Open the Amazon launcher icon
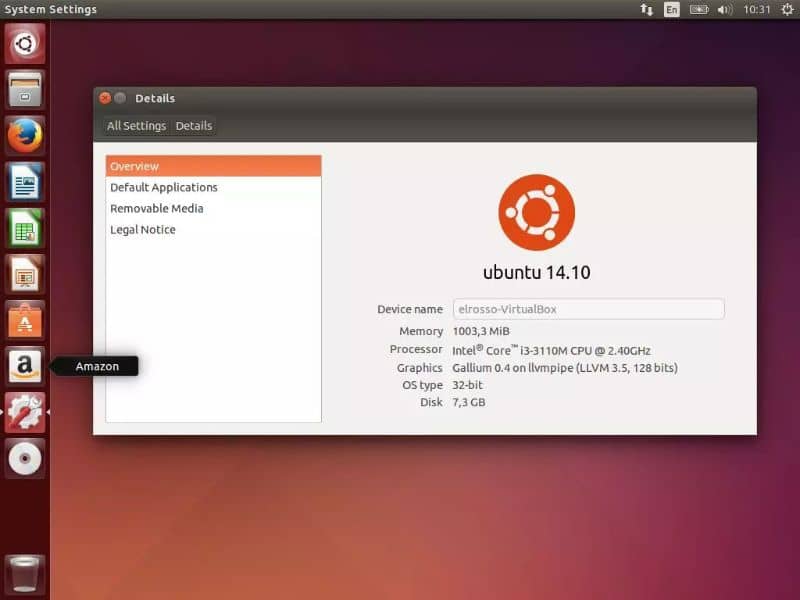 pos(25,366)
